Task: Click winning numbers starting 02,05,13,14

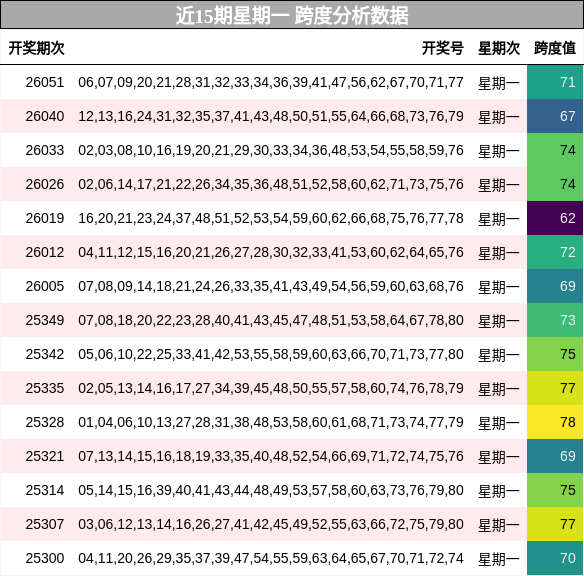Action: tap(271, 388)
